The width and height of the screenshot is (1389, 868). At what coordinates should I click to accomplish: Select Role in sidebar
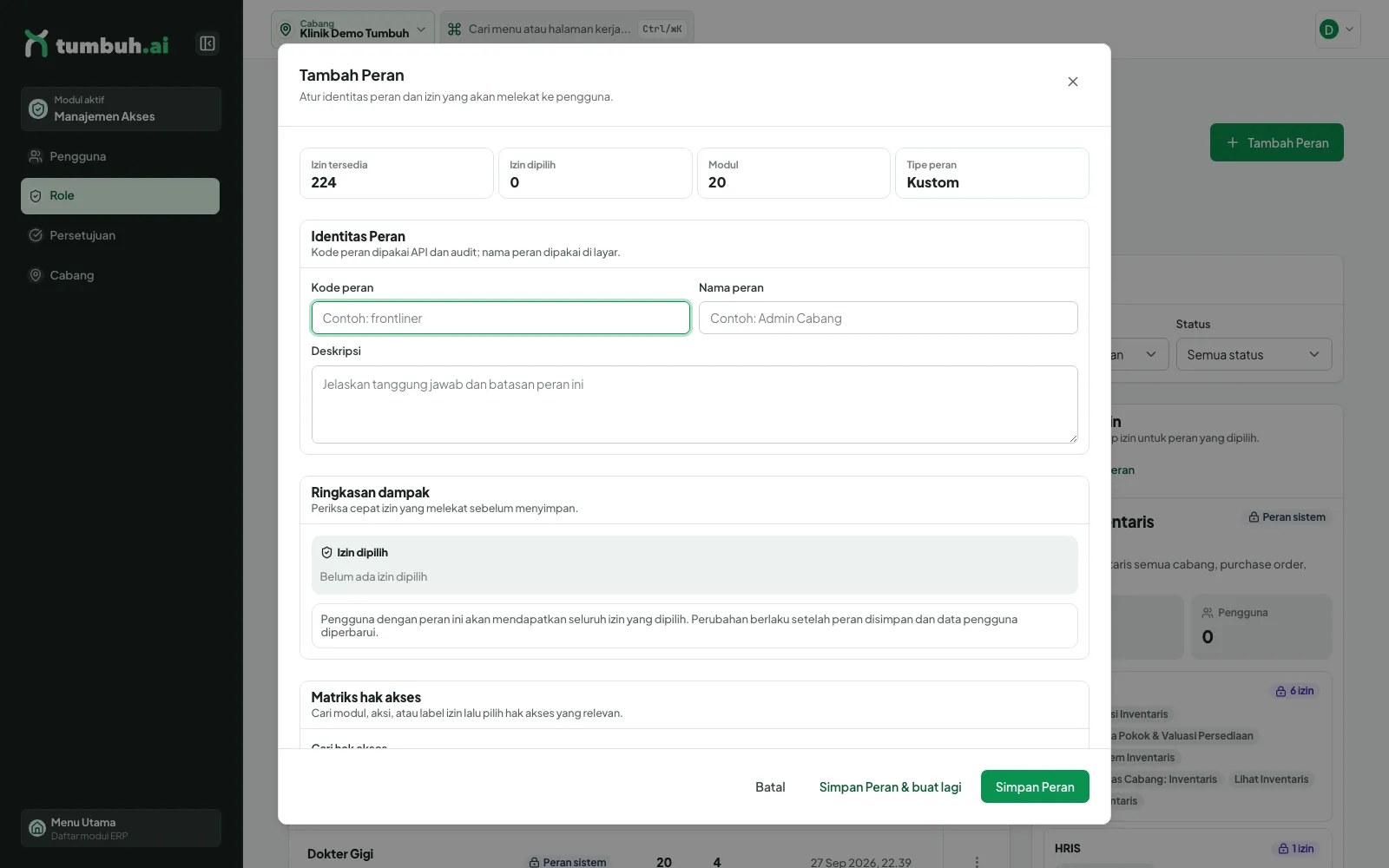pyautogui.click(x=120, y=196)
